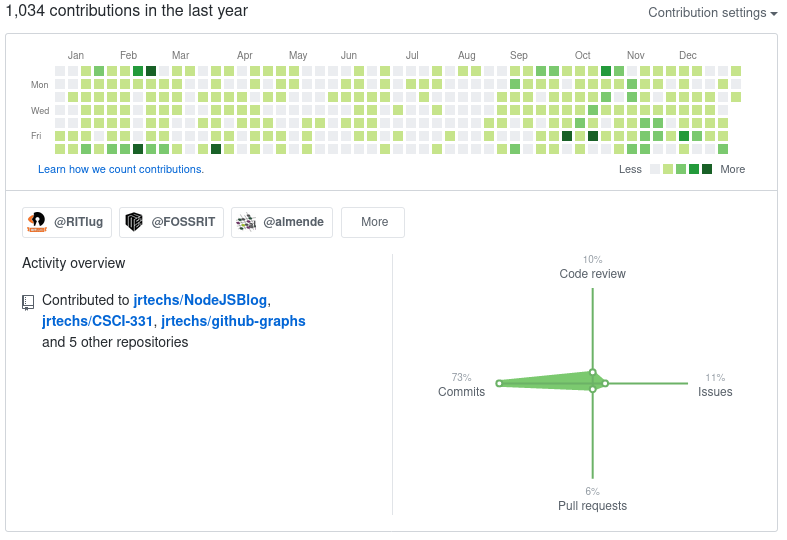
Task: Click the Code review point on chart
Action: tap(593, 373)
